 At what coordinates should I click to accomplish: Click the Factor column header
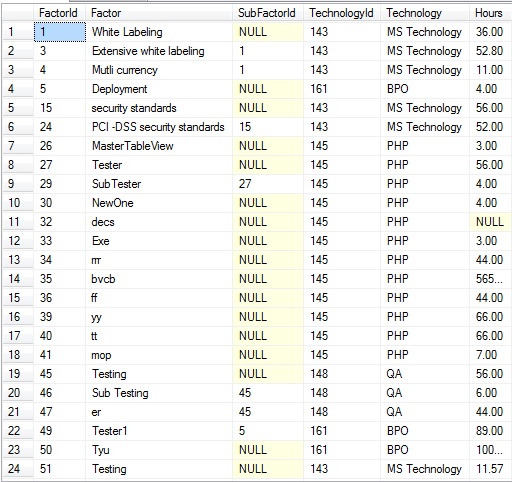(159, 13)
